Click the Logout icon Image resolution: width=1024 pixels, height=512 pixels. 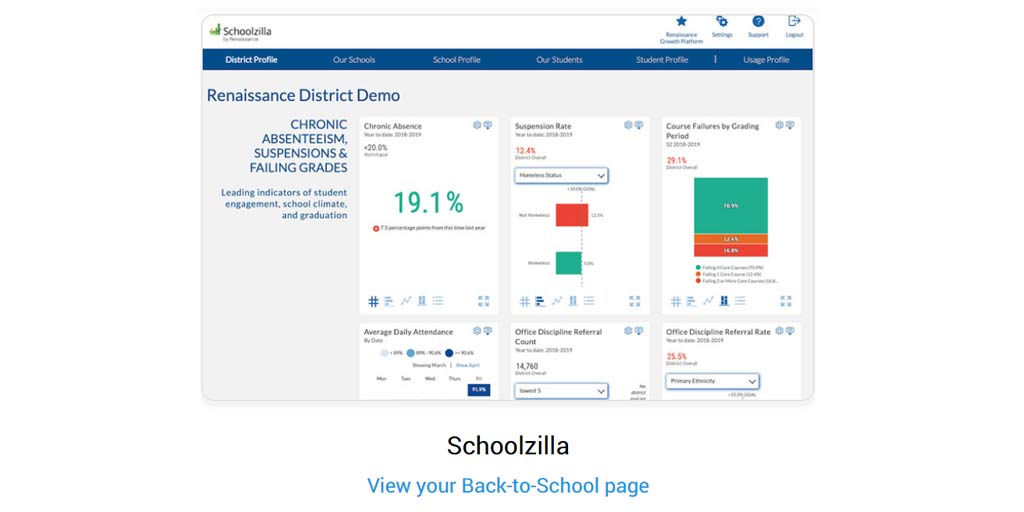click(794, 22)
